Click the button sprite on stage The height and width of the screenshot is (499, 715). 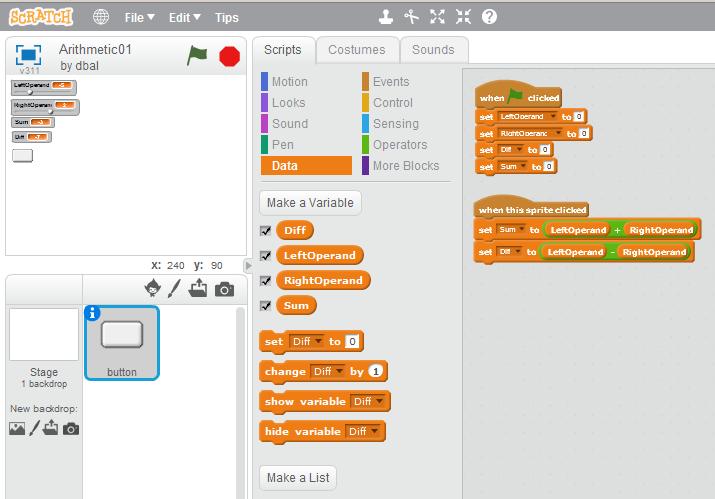tap(22, 156)
